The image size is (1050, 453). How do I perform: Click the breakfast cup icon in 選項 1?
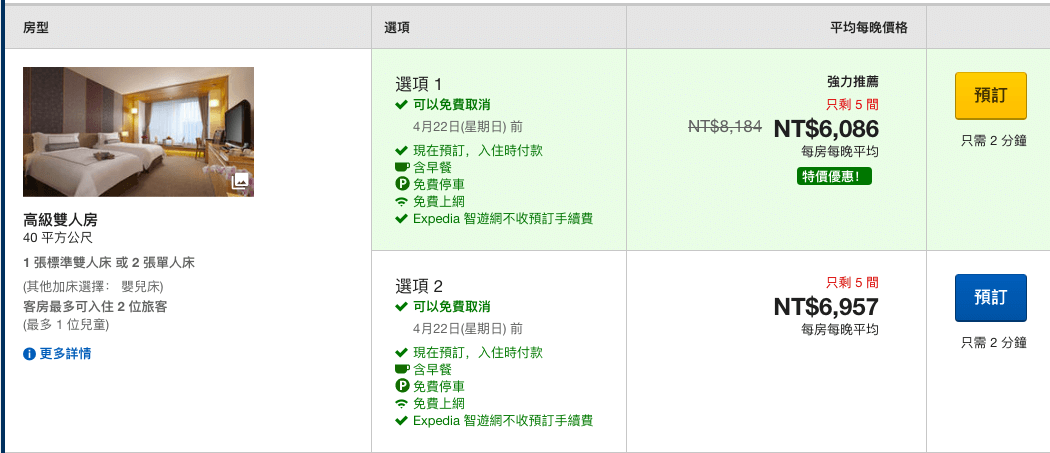click(402, 168)
